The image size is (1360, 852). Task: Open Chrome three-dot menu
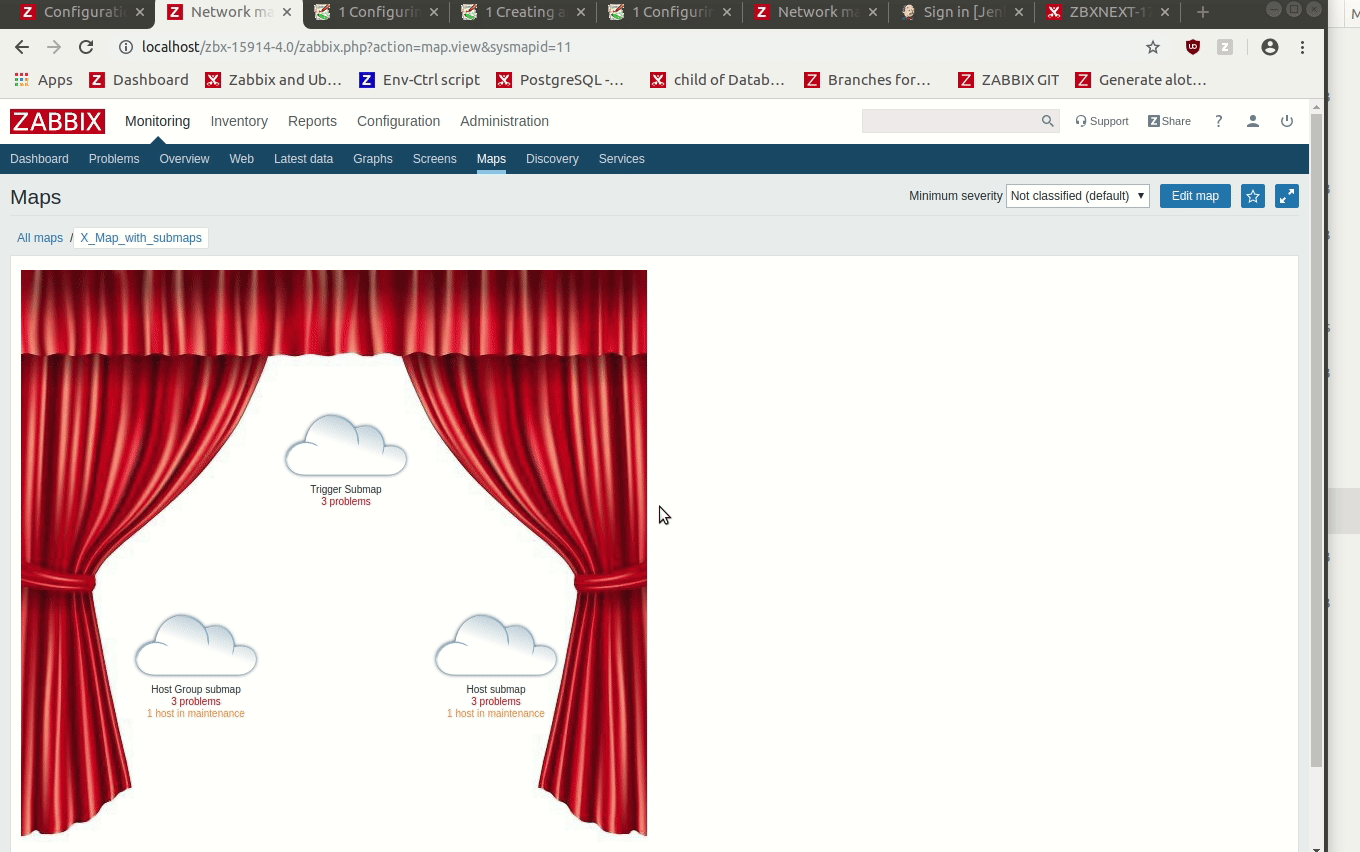click(x=1302, y=47)
